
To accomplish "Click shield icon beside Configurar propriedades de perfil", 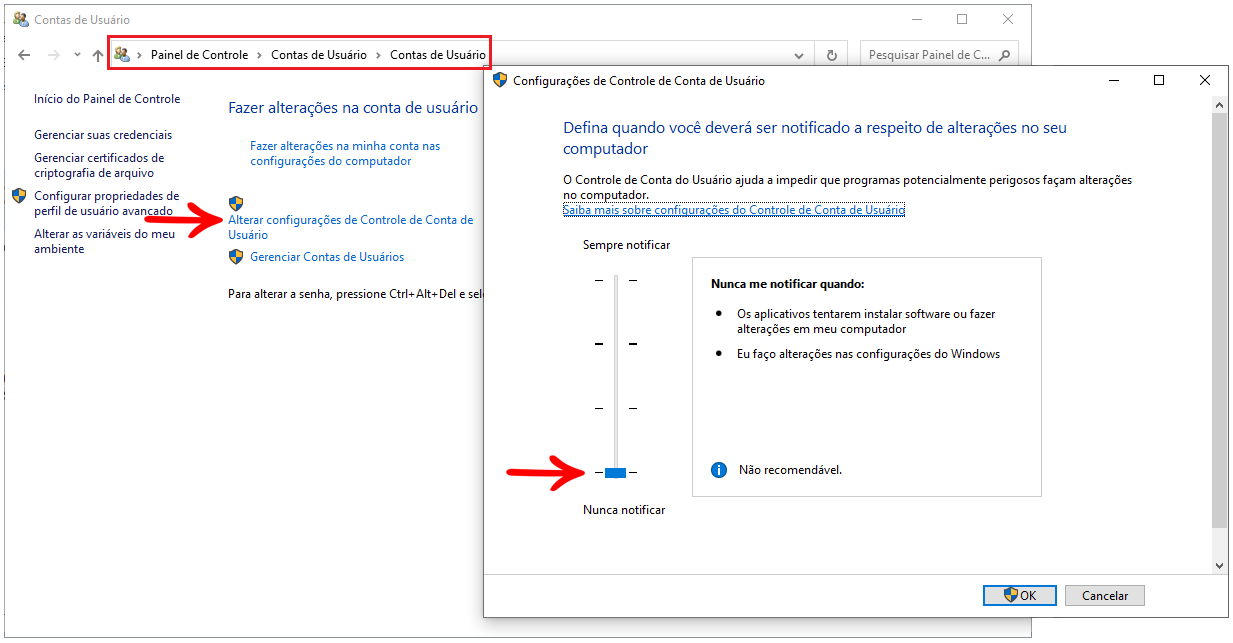I will click(19, 195).
